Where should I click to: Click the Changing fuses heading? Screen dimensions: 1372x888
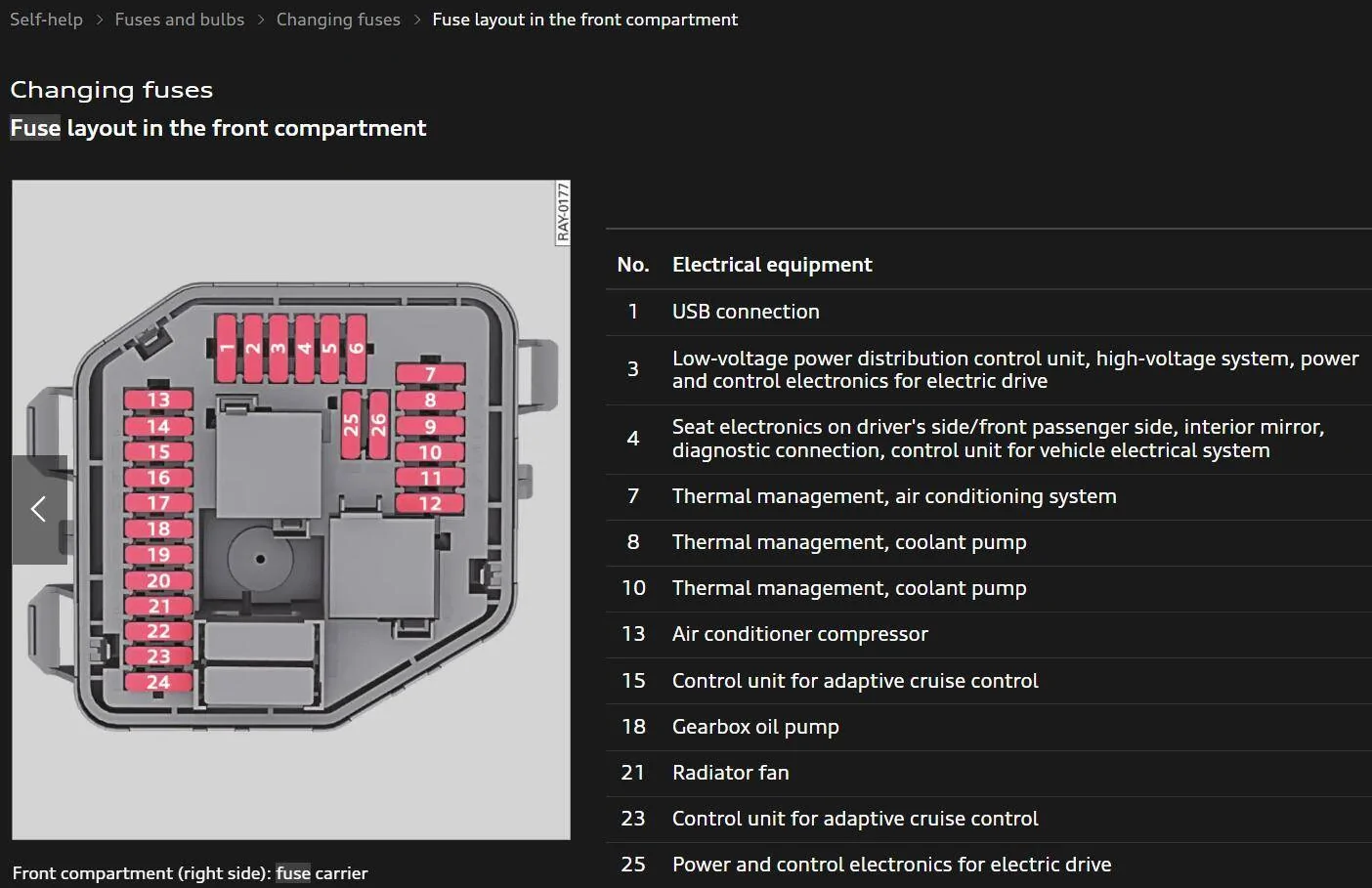111,90
